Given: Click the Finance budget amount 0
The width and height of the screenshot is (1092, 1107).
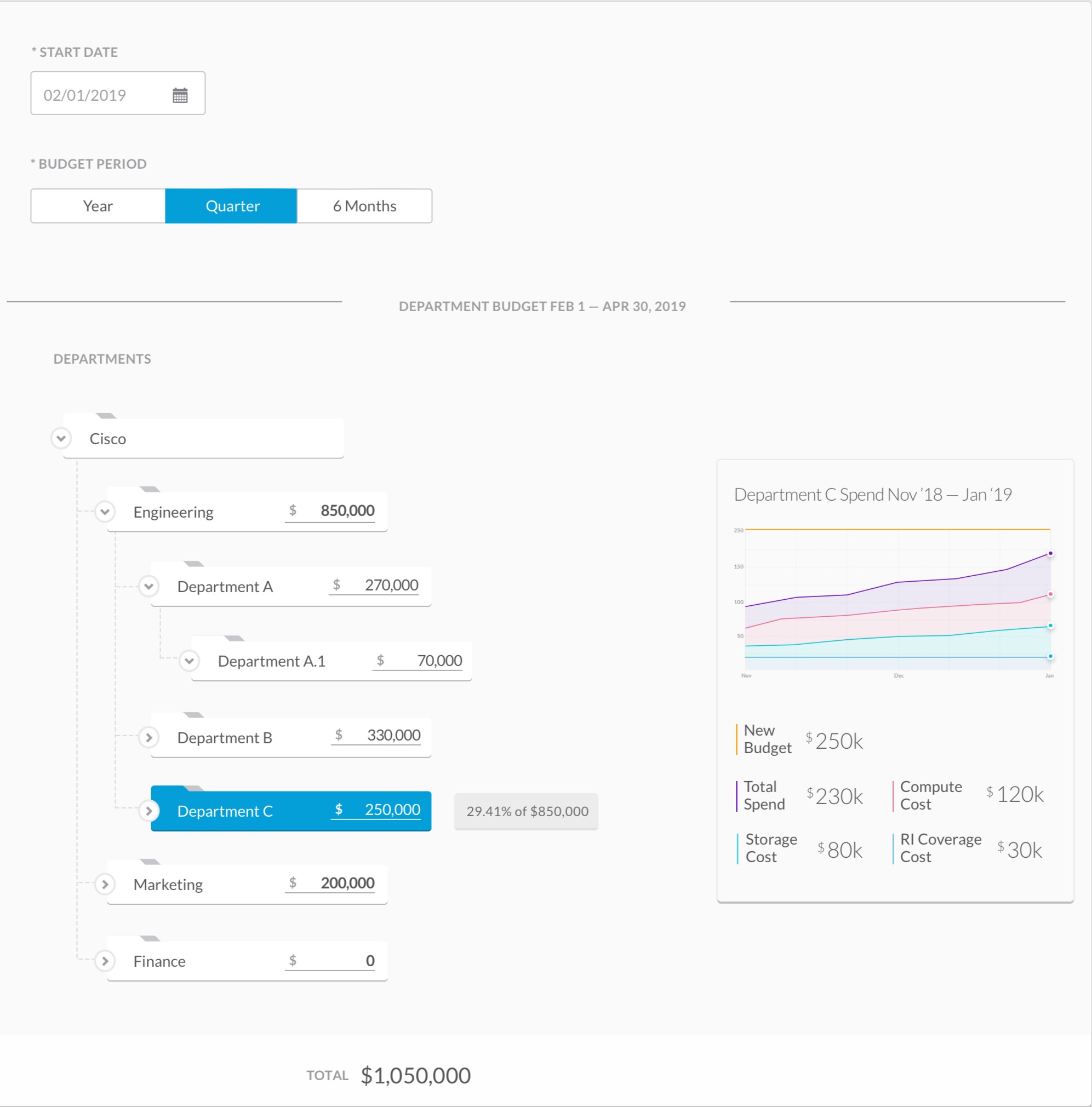Looking at the screenshot, I should tap(369, 961).
